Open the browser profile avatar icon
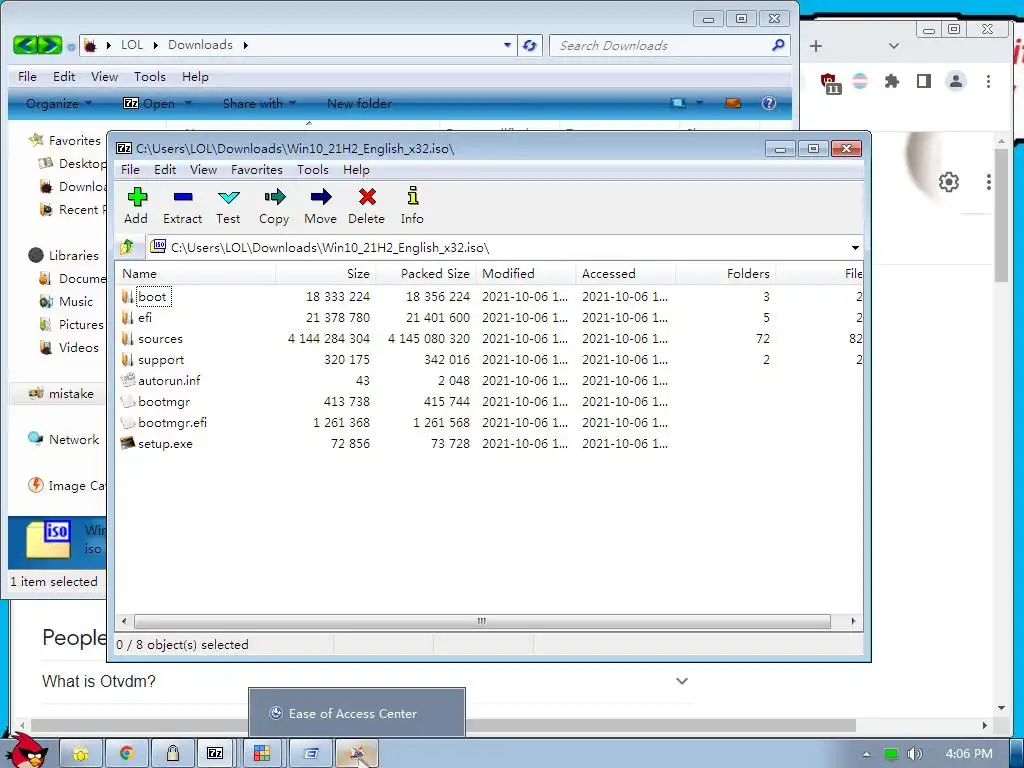 (x=956, y=81)
